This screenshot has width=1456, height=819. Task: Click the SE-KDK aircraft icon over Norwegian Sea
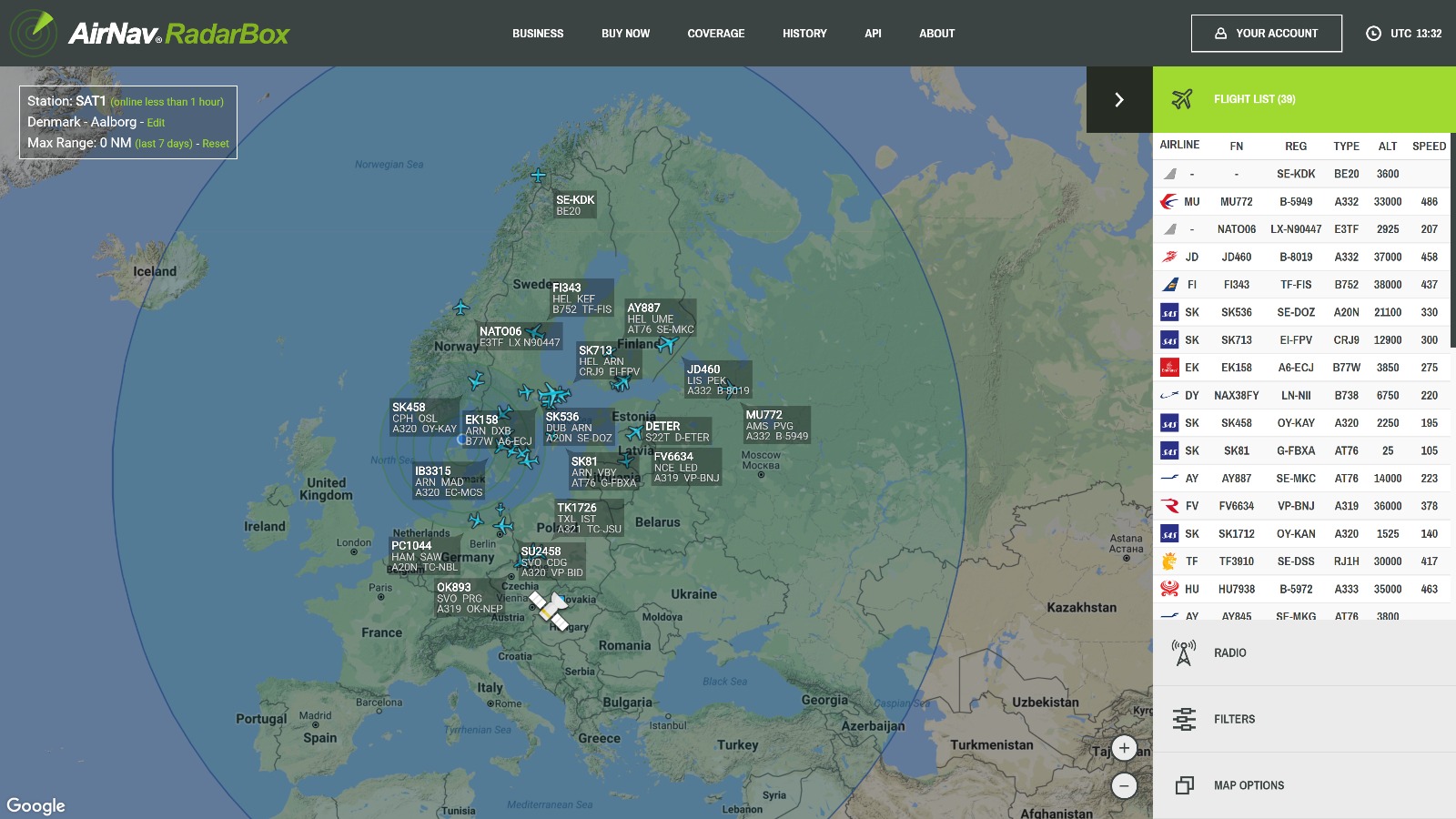point(539,175)
